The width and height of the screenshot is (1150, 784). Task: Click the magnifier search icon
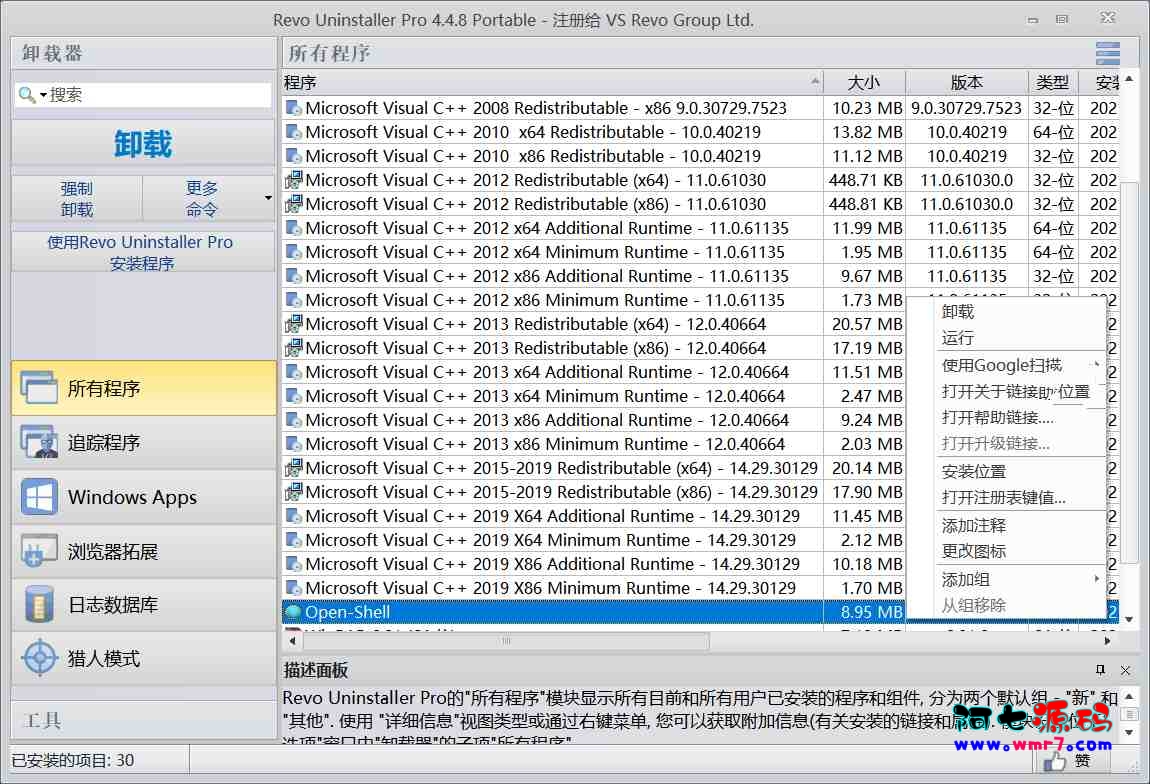tap(26, 95)
